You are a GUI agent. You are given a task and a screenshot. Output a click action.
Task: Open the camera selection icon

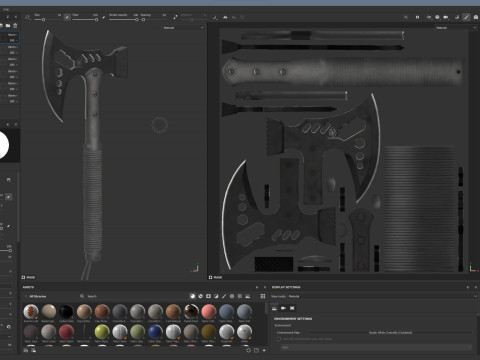[x=446, y=17]
